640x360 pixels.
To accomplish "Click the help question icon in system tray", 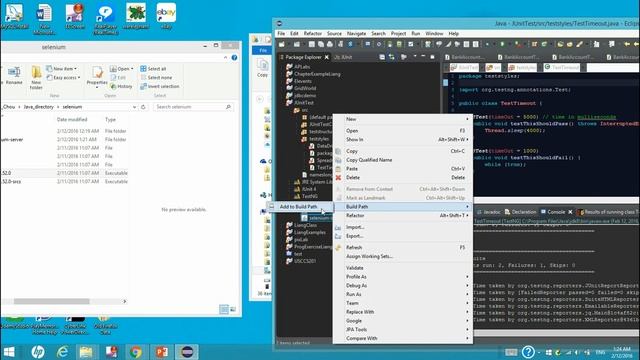I will [528, 352].
